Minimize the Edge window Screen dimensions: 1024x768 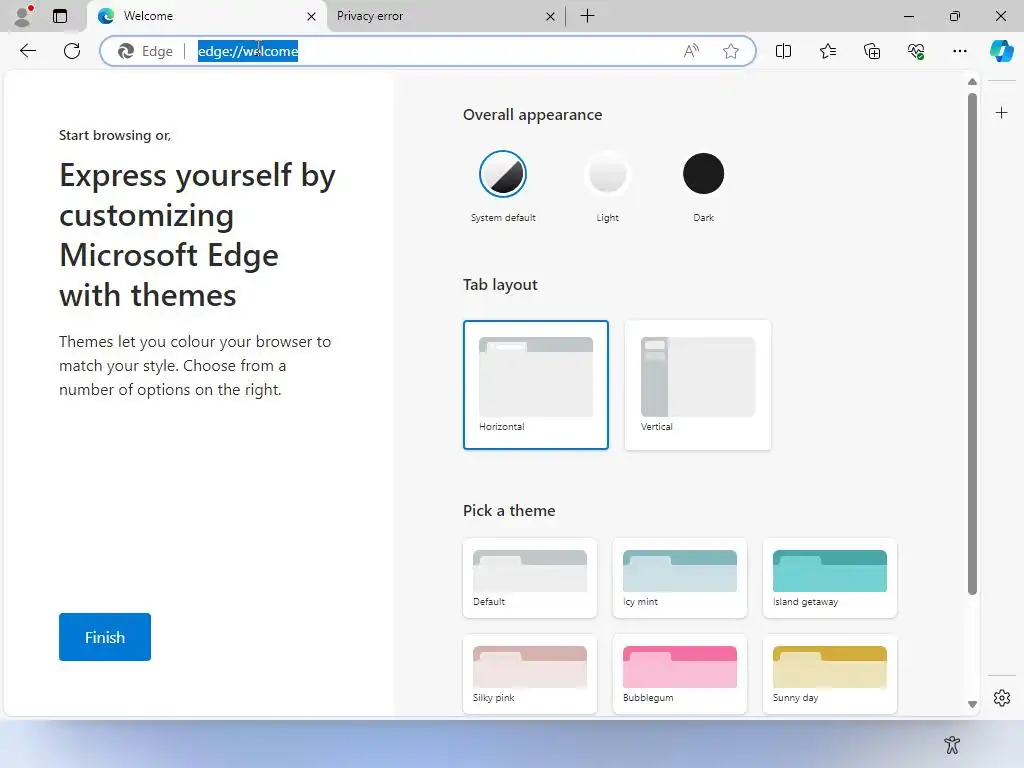pos(908,16)
